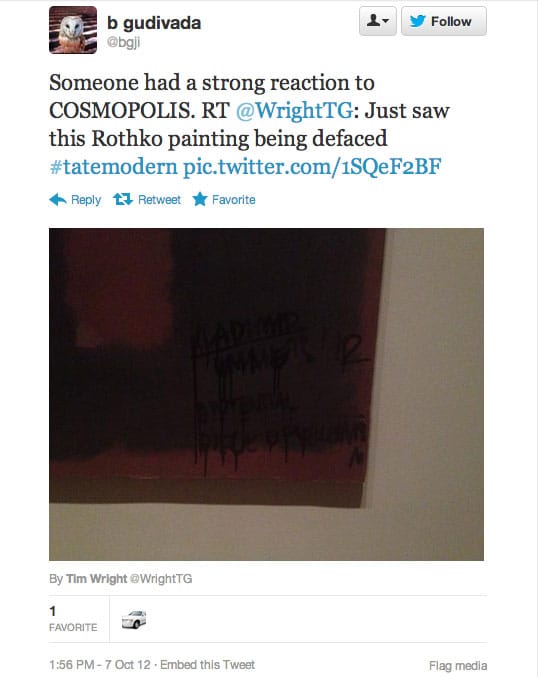
Task: Open the @bgji handle
Action: pyautogui.click(x=123, y=43)
